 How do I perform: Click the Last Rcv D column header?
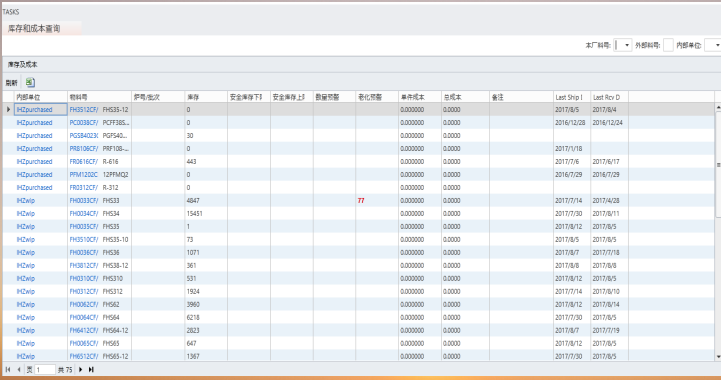coord(609,97)
